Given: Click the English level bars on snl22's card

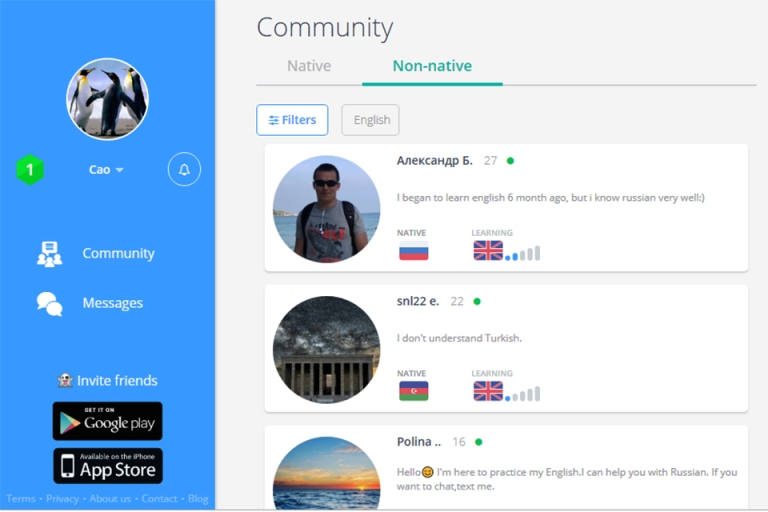Looking at the screenshot, I should (x=523, y=394).
